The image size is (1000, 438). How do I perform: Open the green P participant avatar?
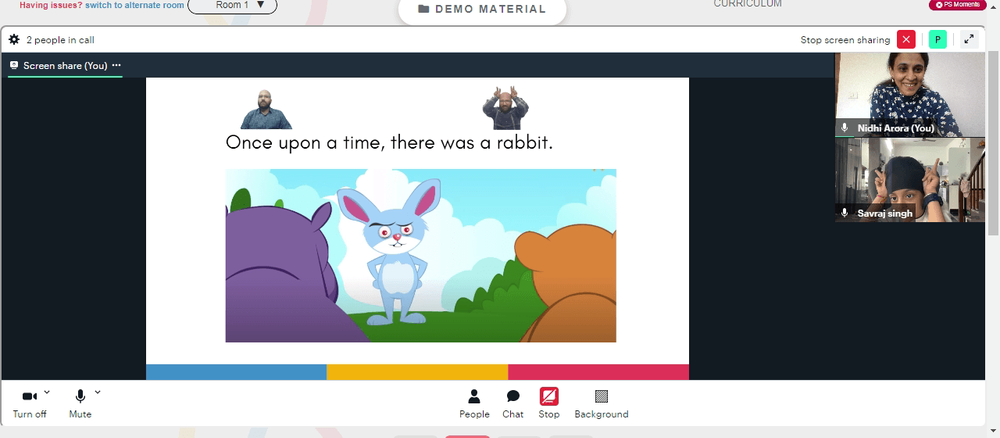tap(937, 40)
